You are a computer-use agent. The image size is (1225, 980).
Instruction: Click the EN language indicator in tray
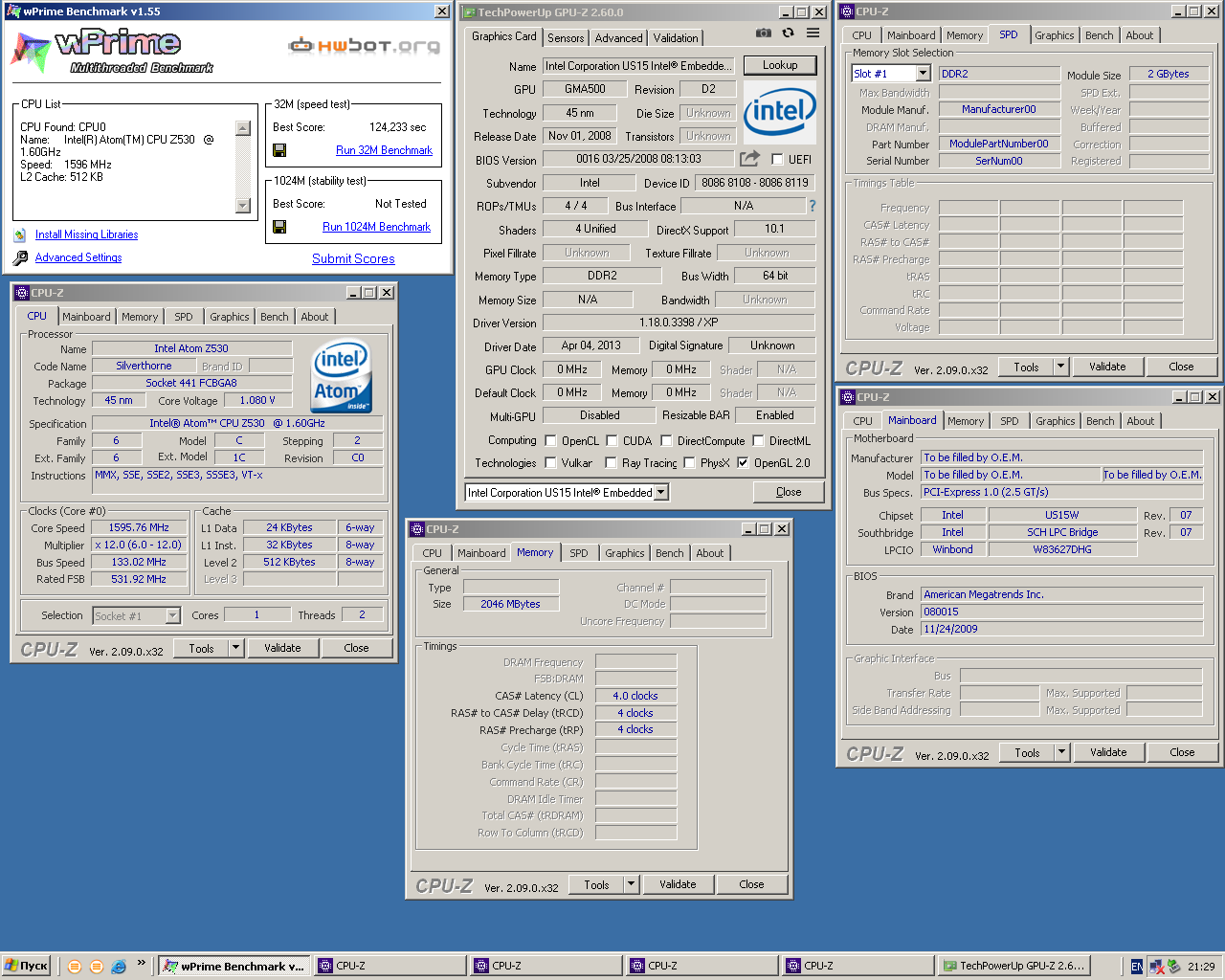(x=1136, y=967)
